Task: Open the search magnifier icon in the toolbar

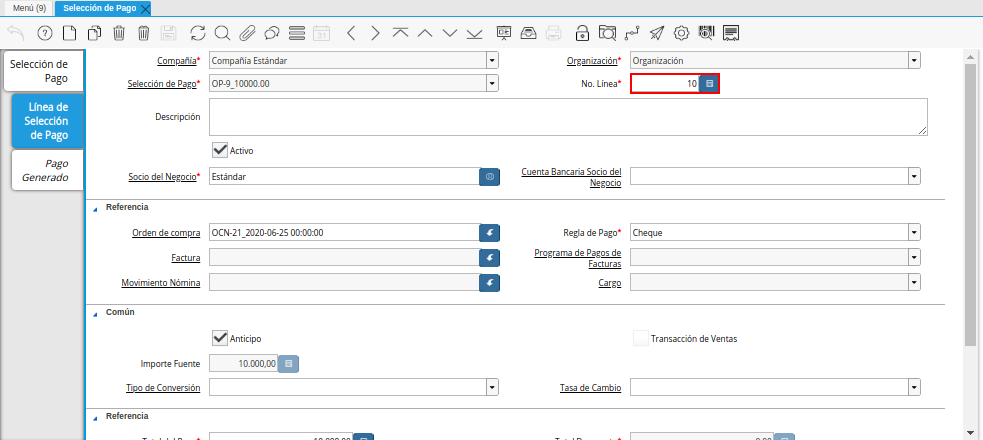Action: 222,33
